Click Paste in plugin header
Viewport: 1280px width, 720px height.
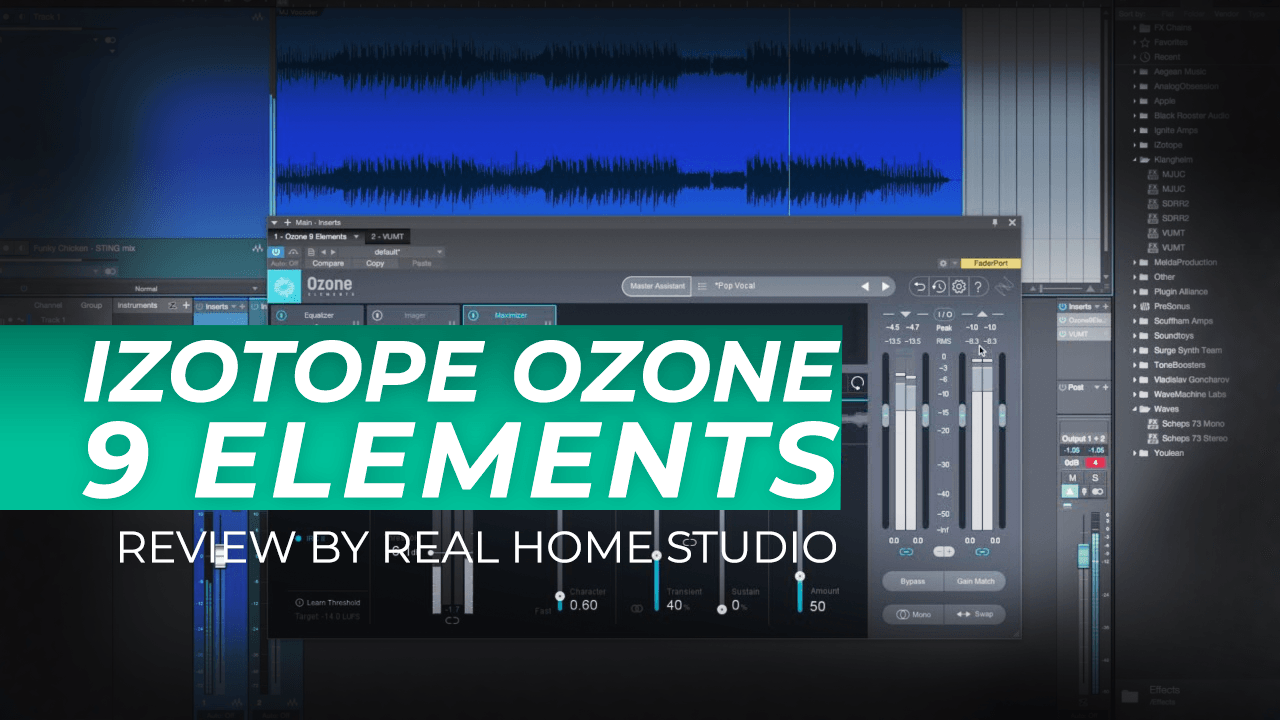(422, 263)
